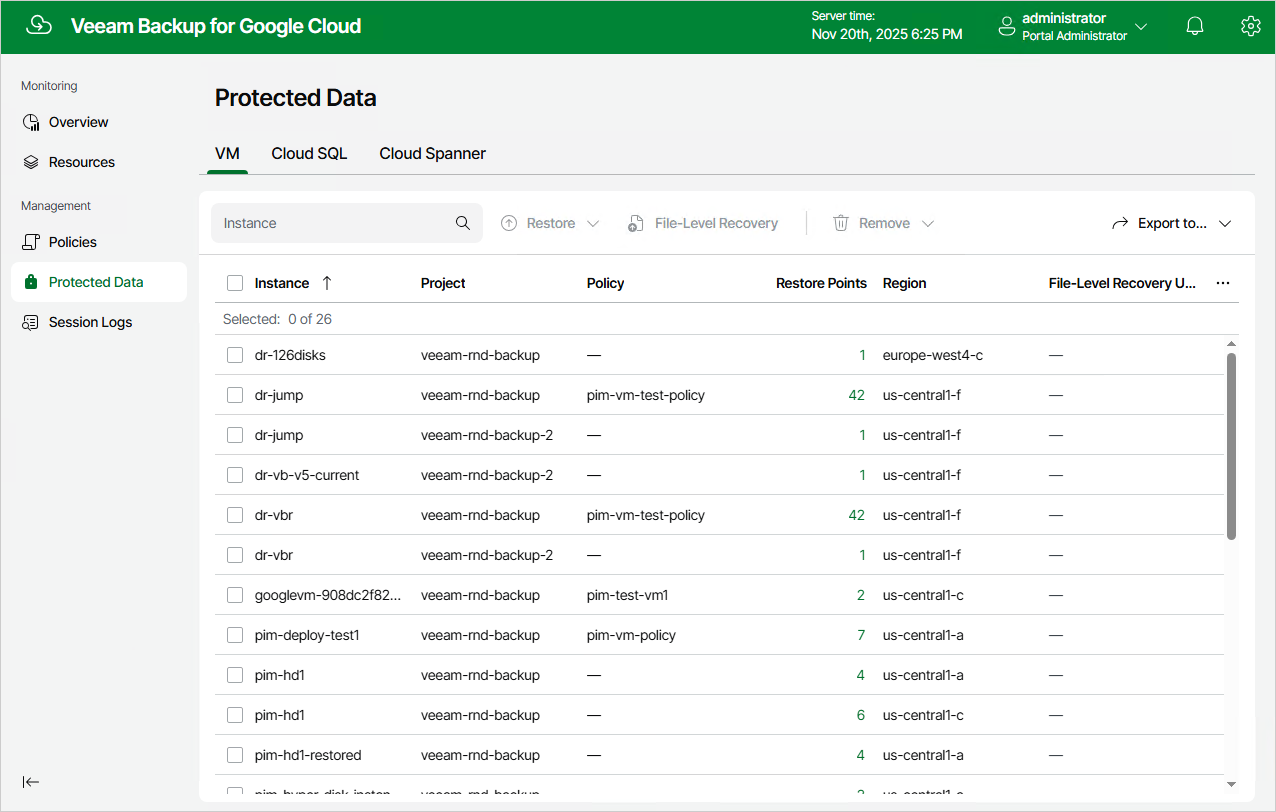Check pim-hd1 checkbox in us-central1-c
The height and width of the screenshot is (812, 1276).
pyautogui.click(x=235, y=715)
